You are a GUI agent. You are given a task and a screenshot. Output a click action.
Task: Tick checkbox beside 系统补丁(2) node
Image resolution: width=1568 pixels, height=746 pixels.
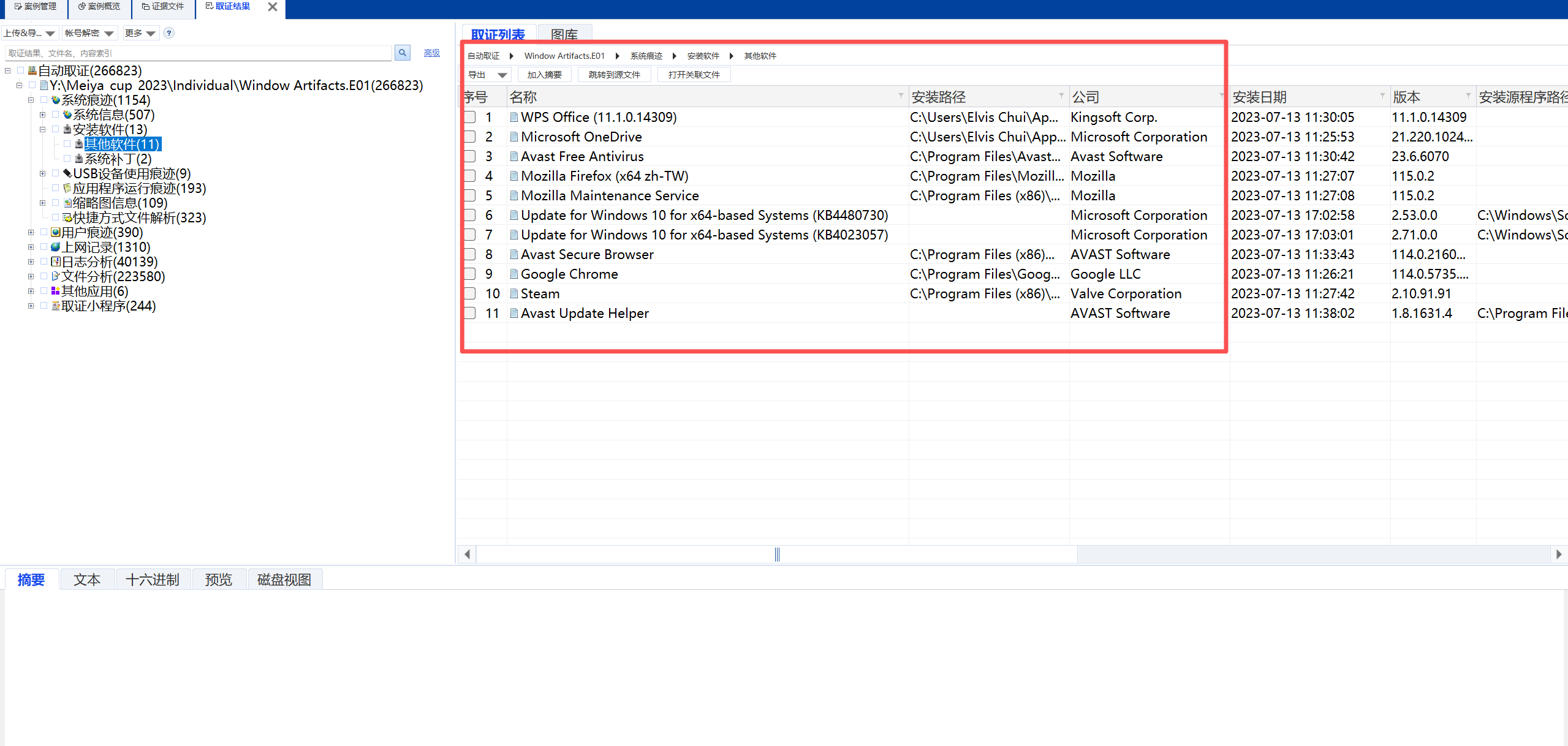(x=67, y=159)
